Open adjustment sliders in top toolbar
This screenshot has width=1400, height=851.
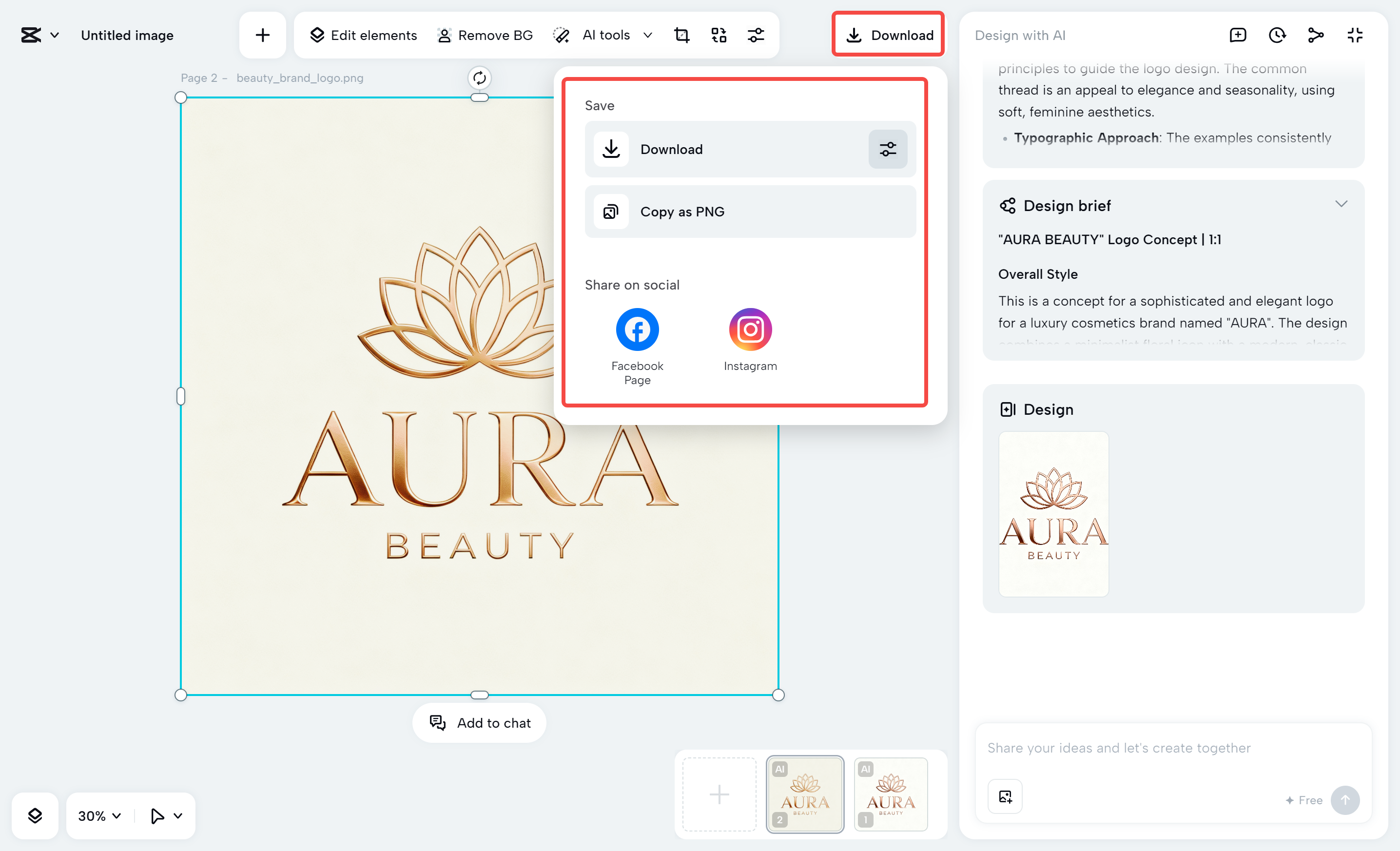click(756, 35)
